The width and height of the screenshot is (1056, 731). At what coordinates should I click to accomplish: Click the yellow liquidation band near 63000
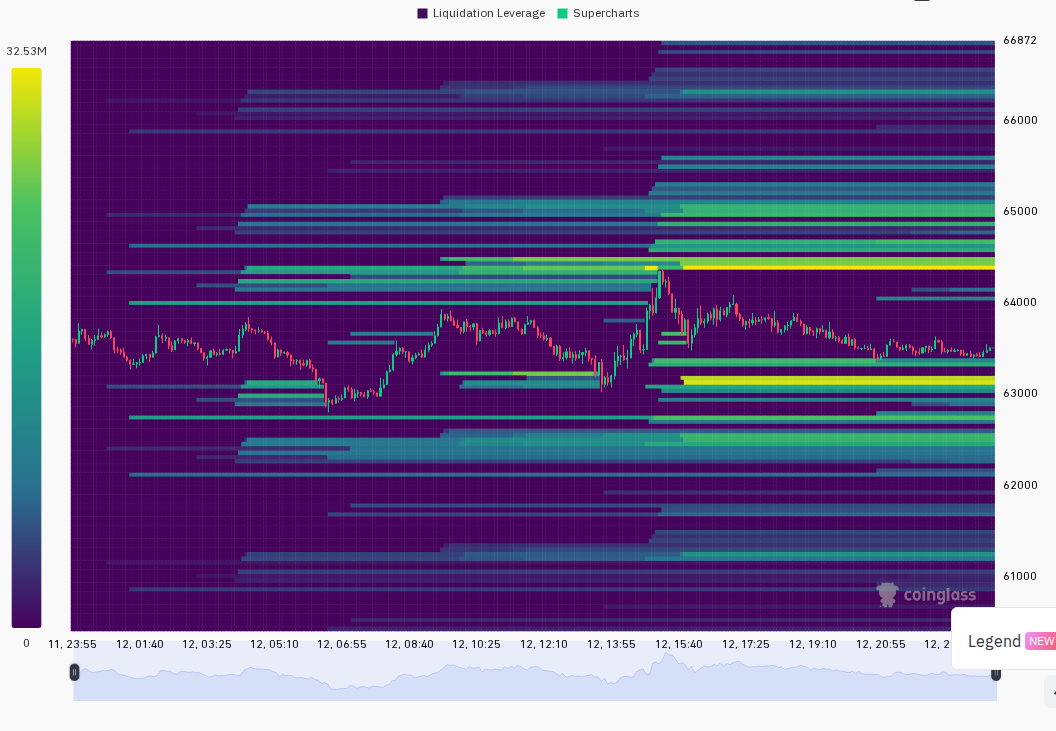tap(838, 381)
